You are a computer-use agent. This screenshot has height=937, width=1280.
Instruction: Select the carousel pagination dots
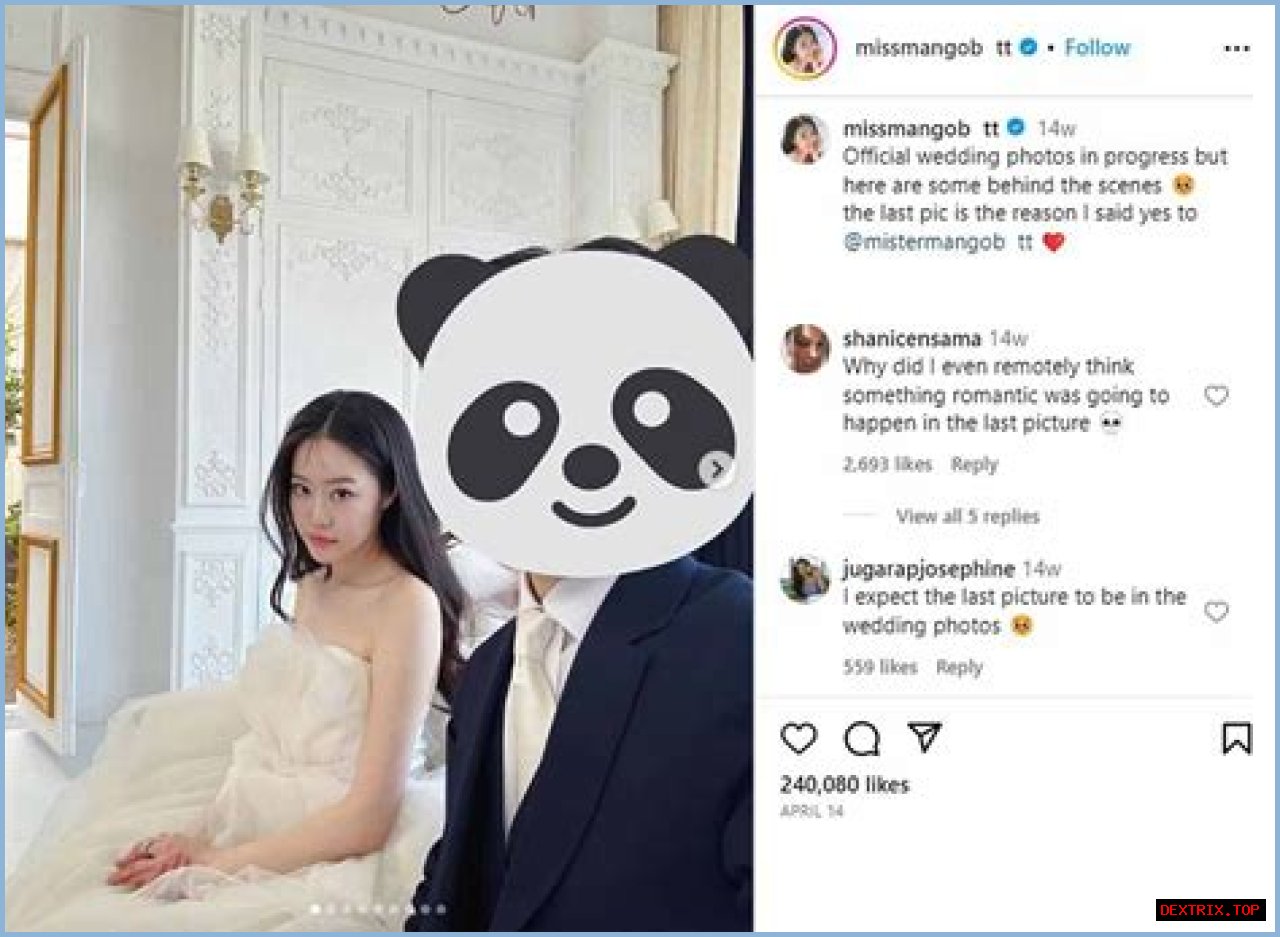tap(378, 909)
